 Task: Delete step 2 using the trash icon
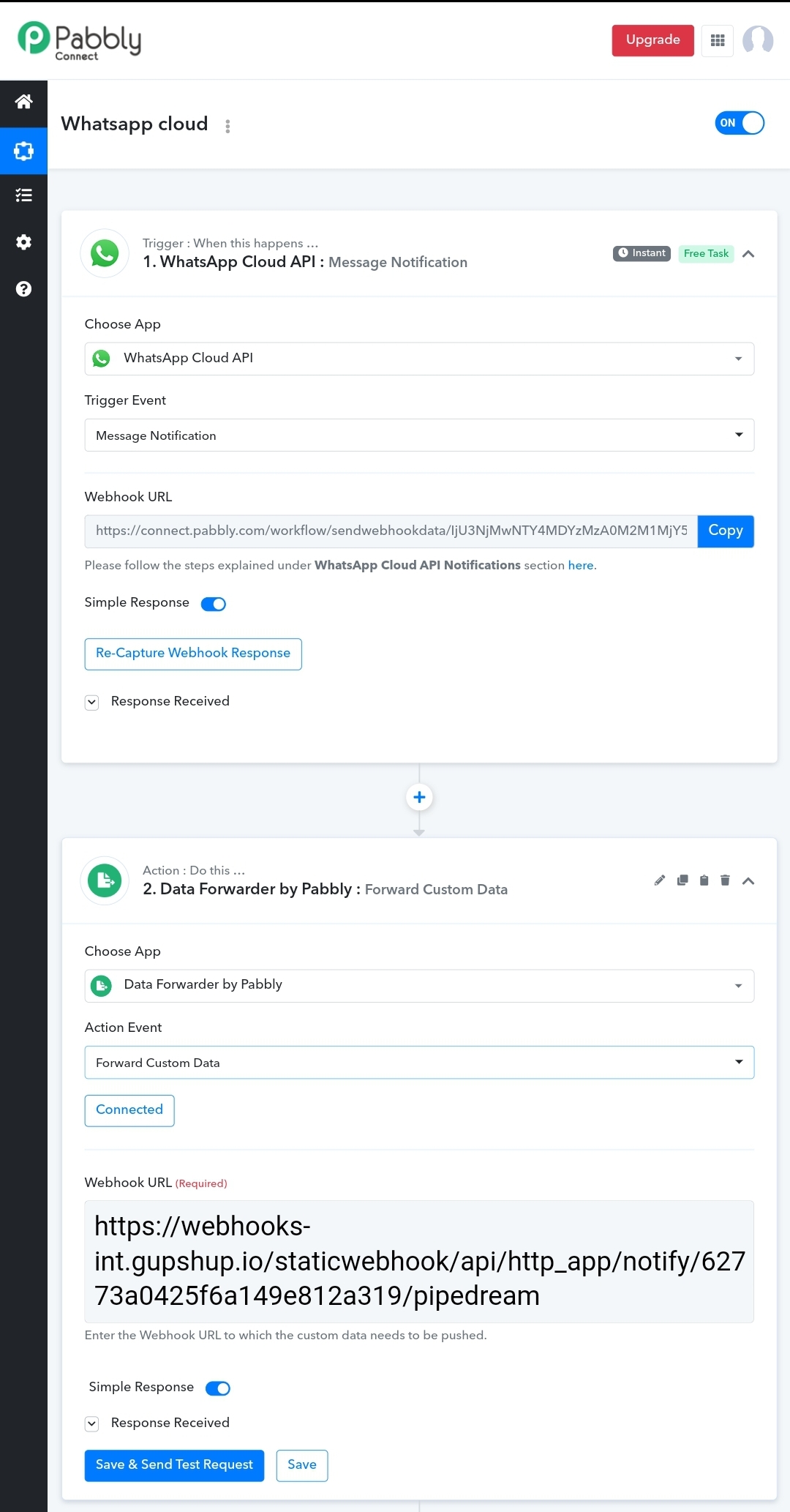[725, 880]
